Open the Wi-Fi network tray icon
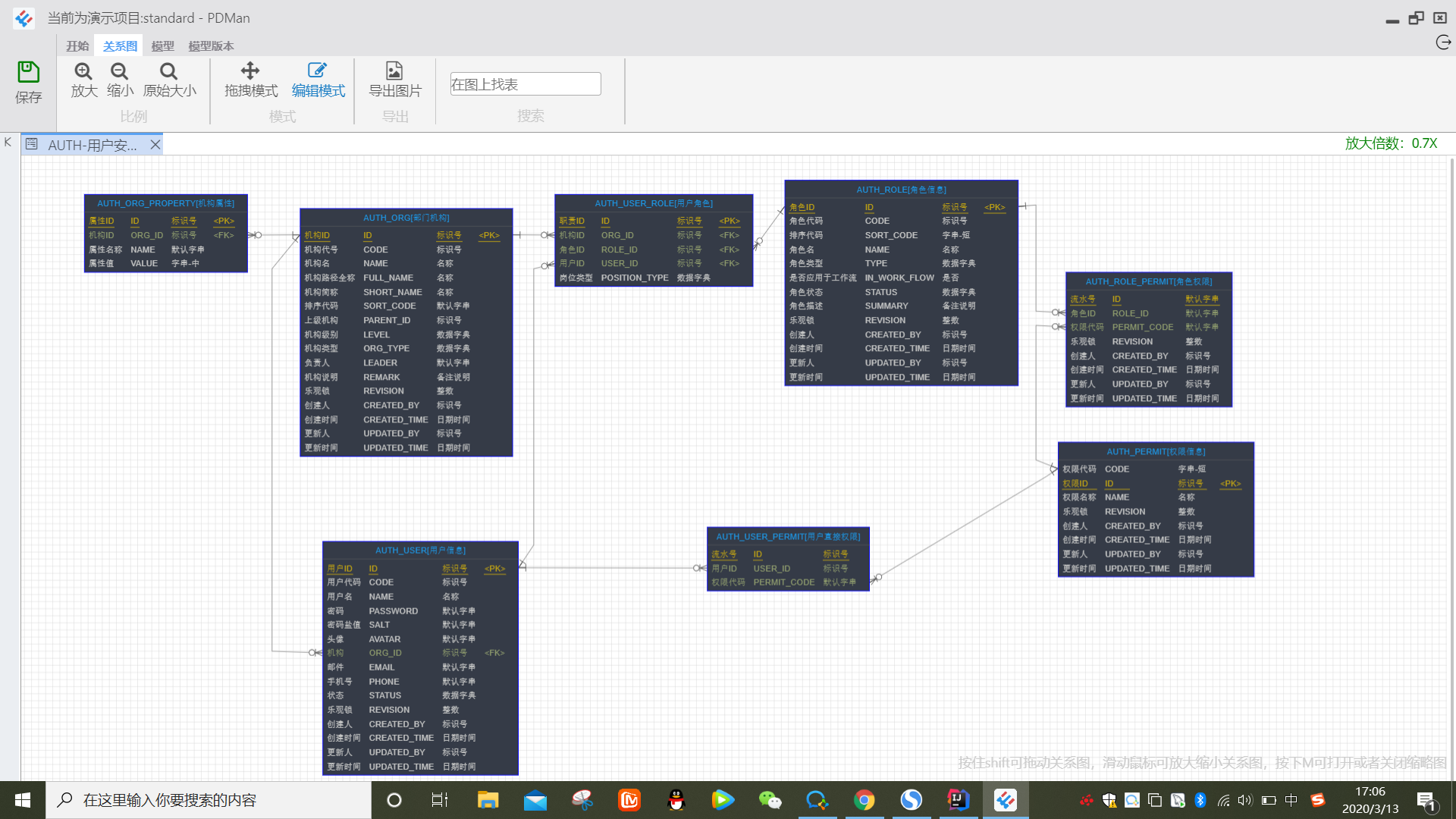This screenshot has width=1456, height=819. pyautogui.click(x=1223, y=800)
